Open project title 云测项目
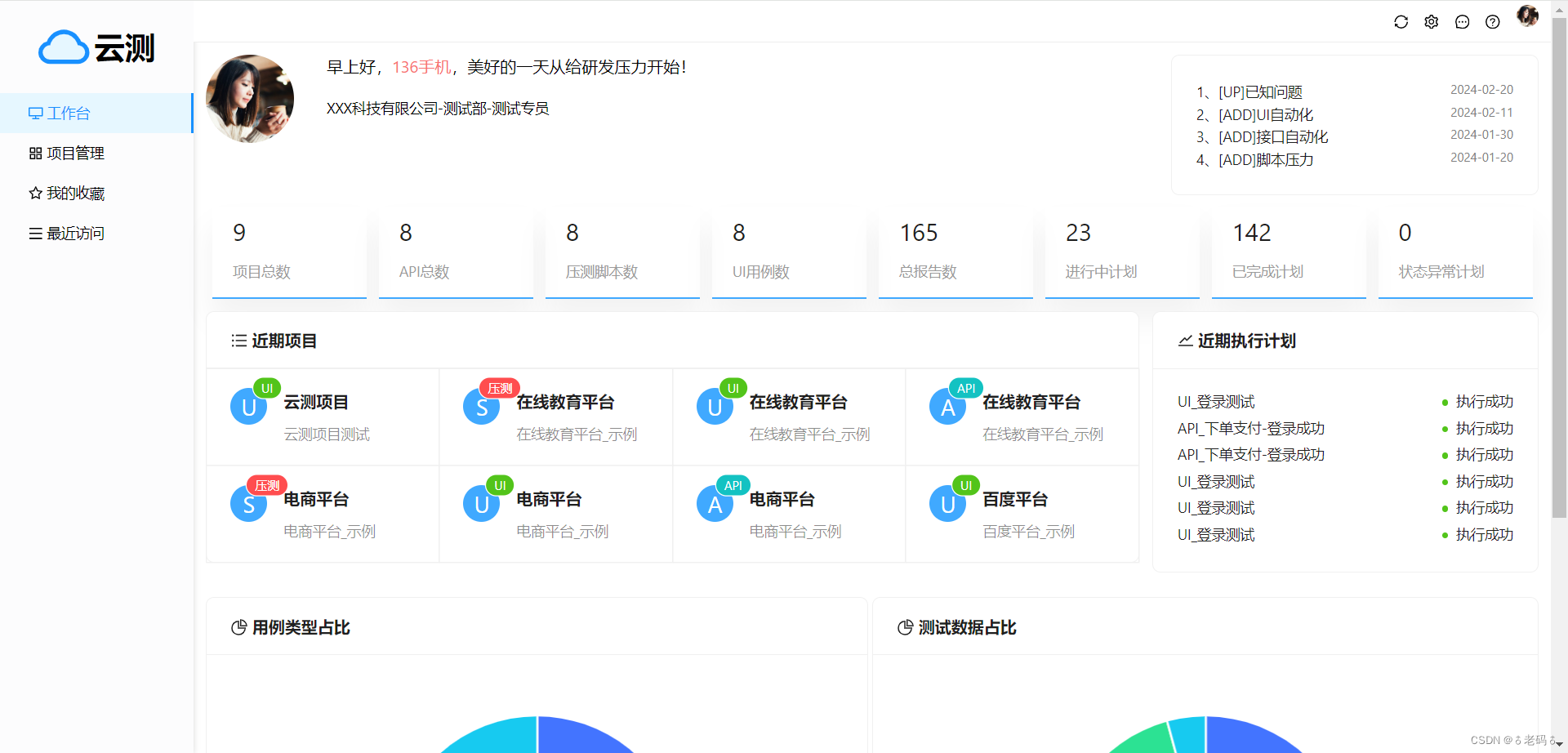Image resolution: width=1568 pixels, height=753 pixels. [316, 403]
